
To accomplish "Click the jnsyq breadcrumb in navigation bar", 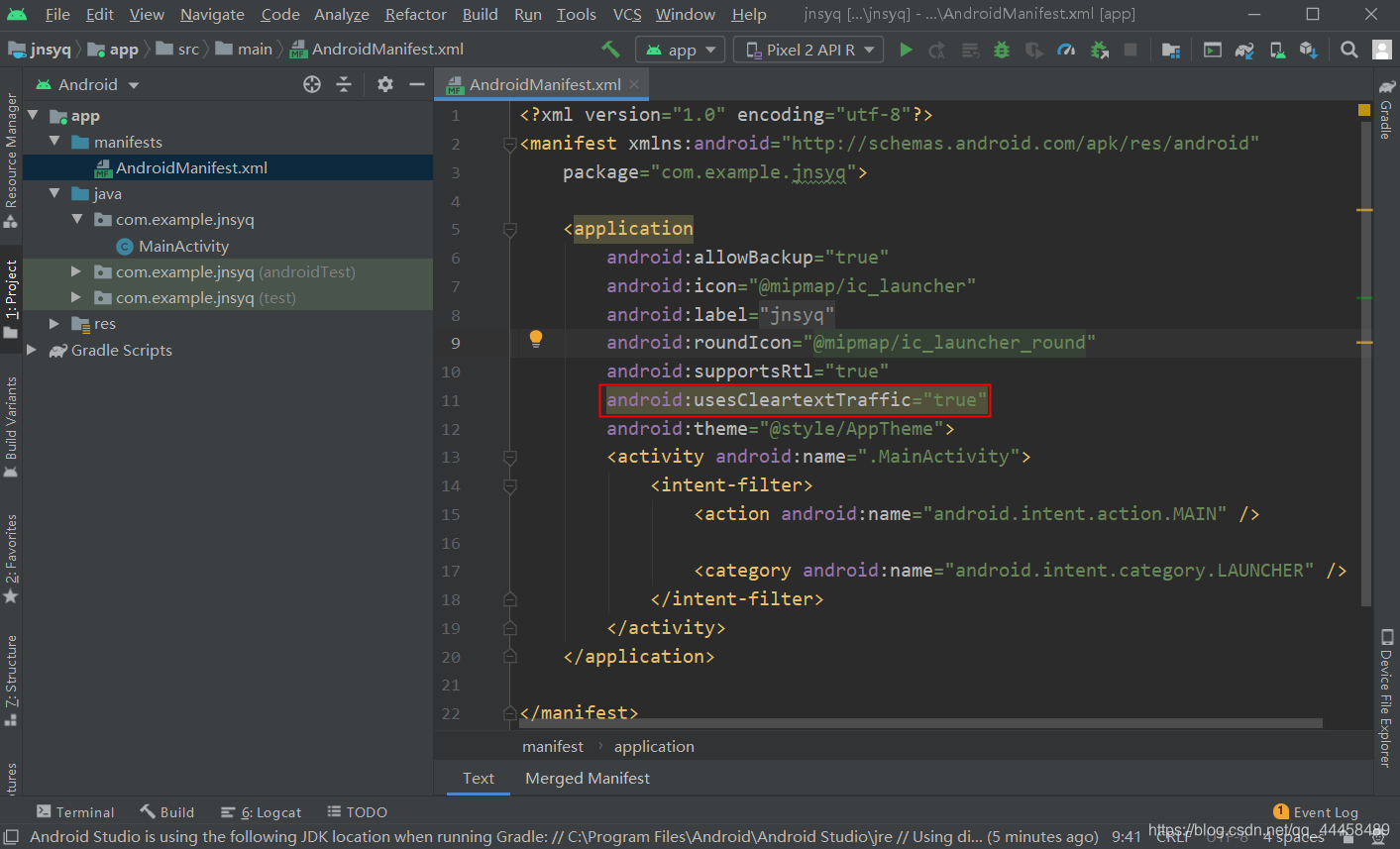I will tap(41, 50).
